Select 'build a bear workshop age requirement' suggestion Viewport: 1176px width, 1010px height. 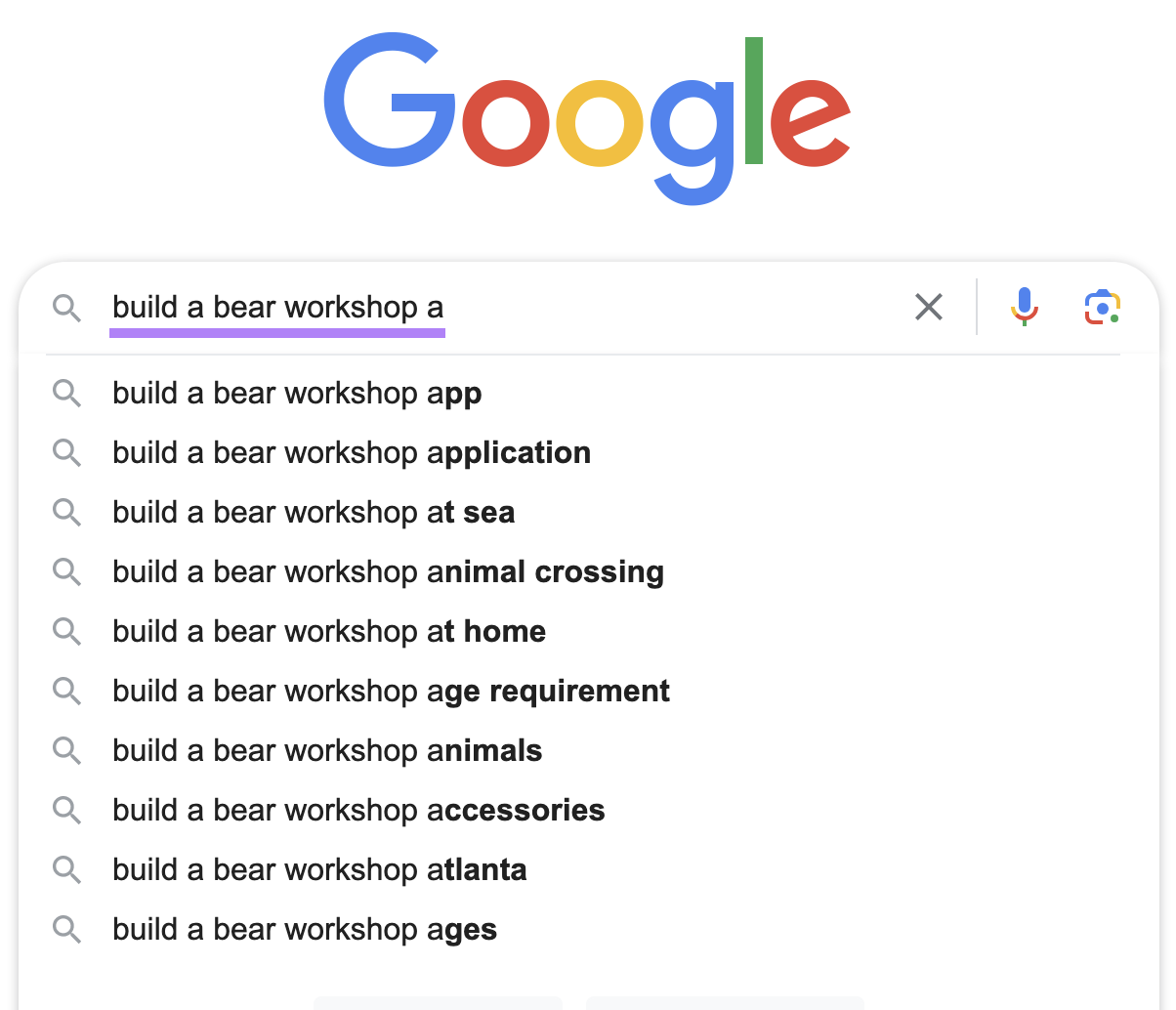[x=391, y=691]
